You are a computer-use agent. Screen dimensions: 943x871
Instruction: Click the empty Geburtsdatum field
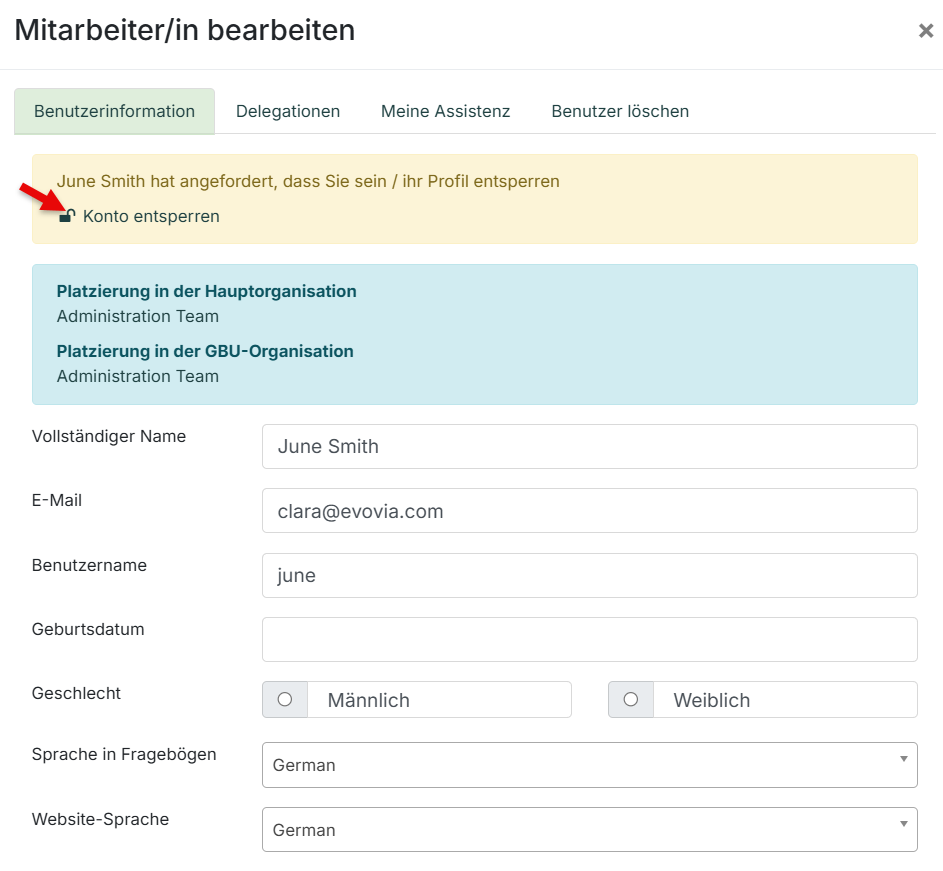[589, 639]
